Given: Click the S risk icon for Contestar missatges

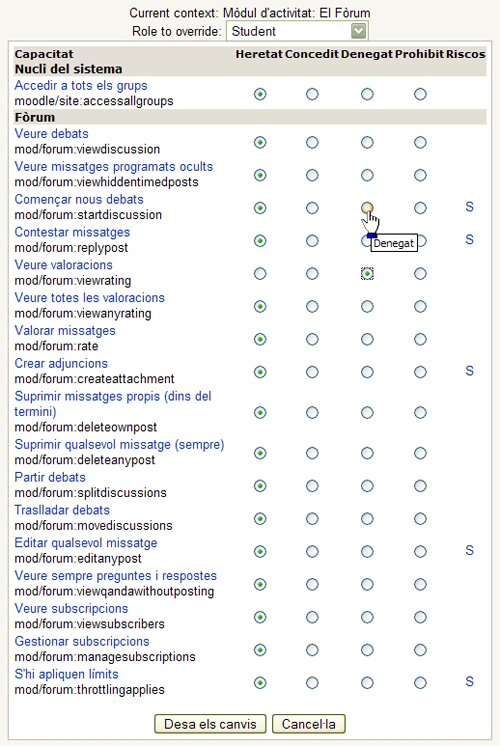Looking at the screenshot, I should point(469,239).
